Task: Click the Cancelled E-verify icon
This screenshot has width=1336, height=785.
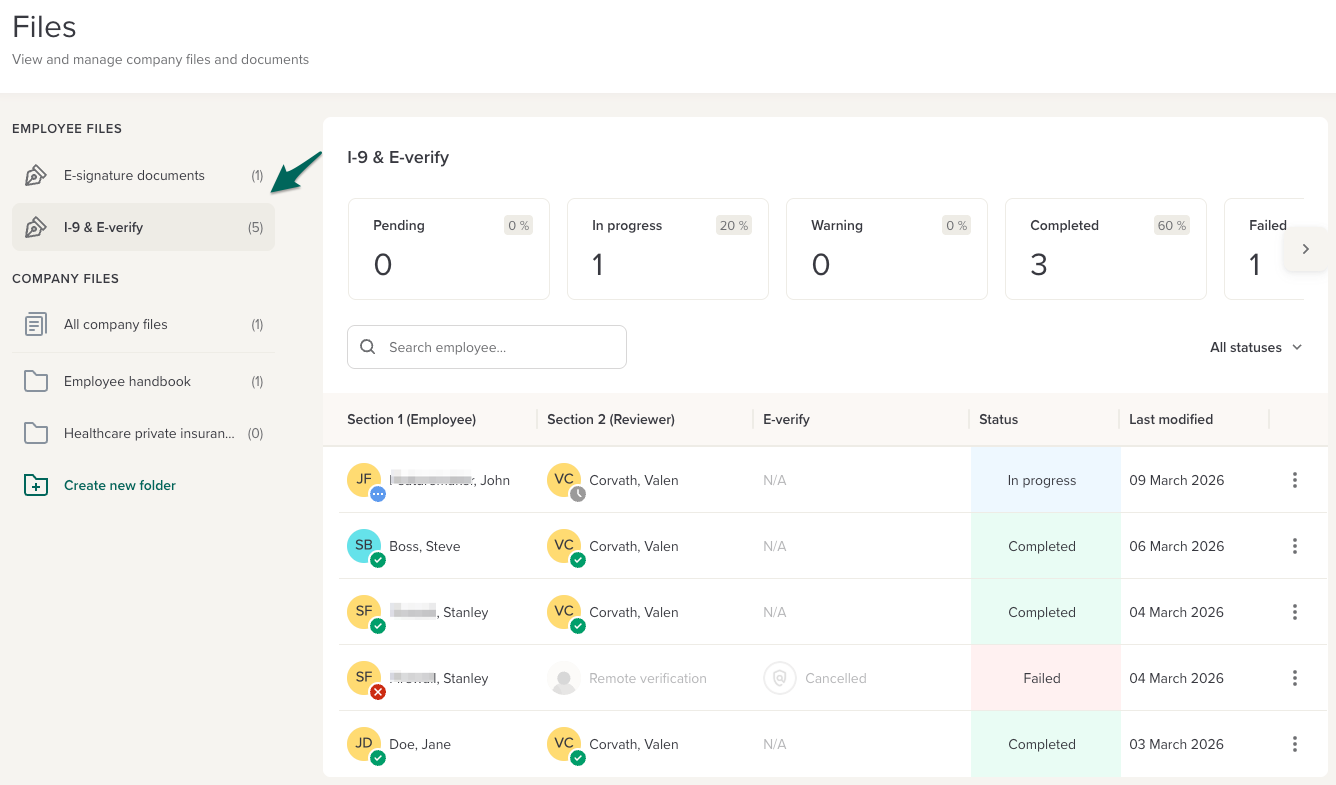Action: pyautogui.click(x=779, y=678)
